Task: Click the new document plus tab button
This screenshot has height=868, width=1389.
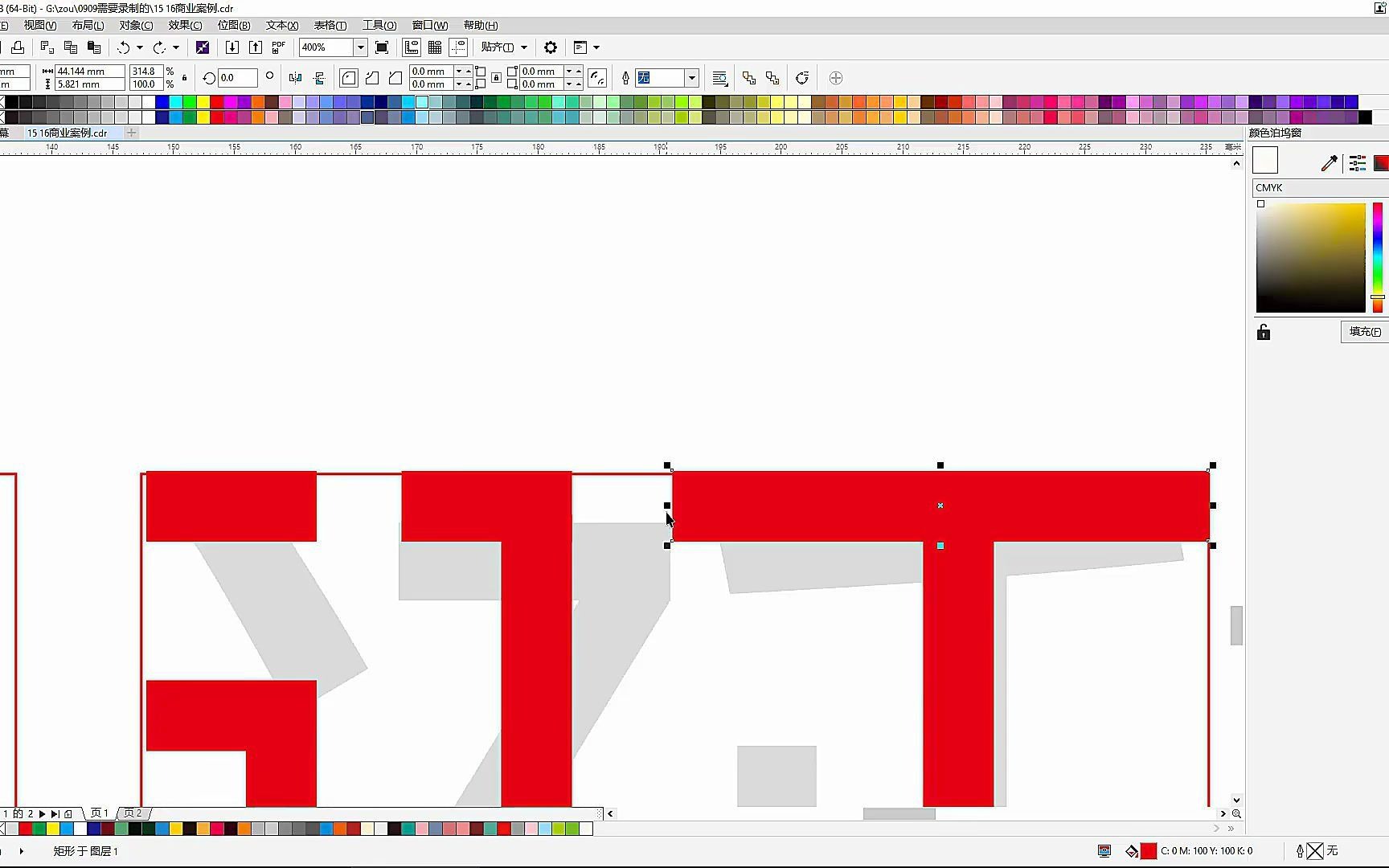Action: coord(132,133)
